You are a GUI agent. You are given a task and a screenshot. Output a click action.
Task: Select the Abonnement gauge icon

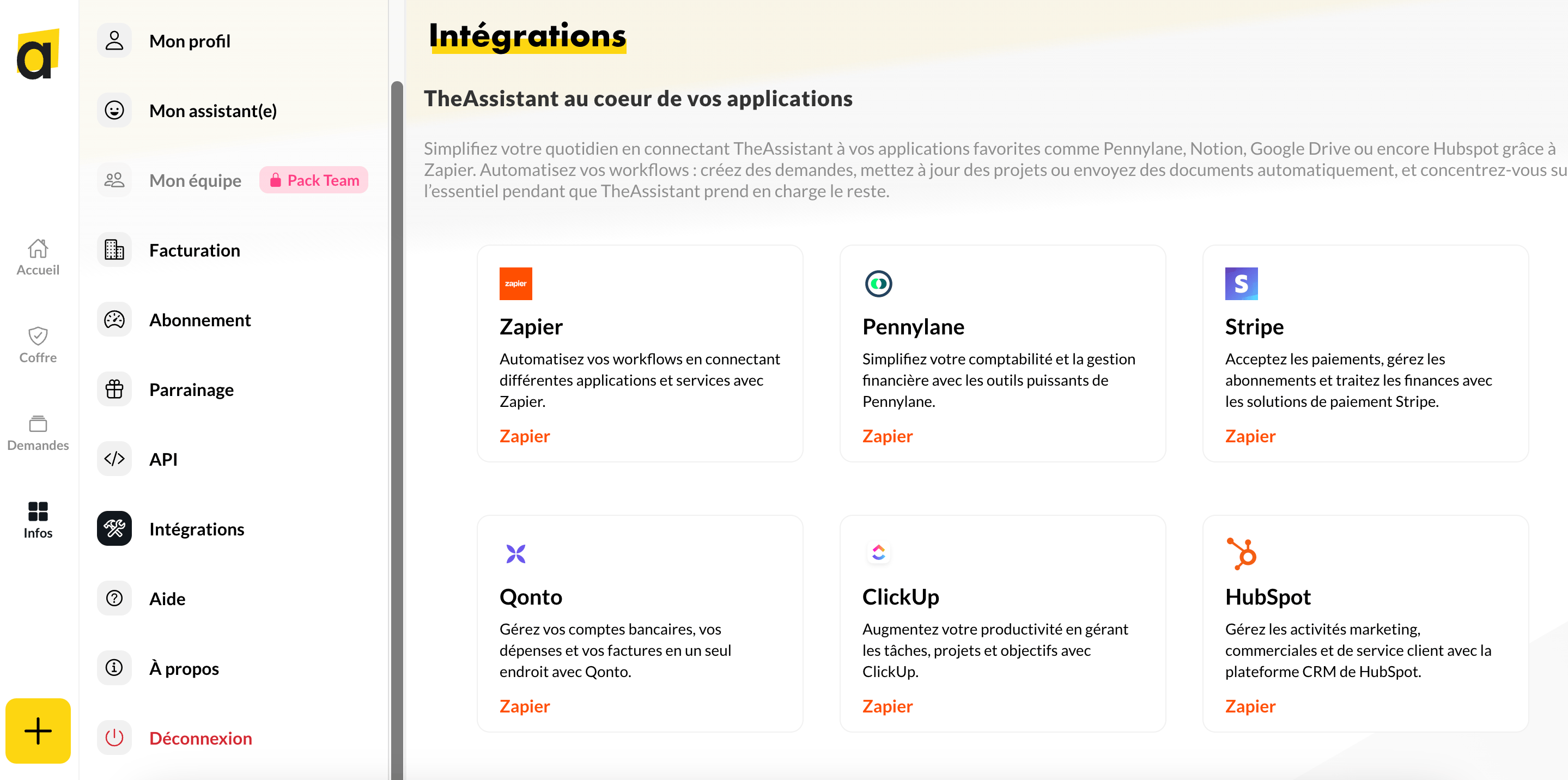pyautogui.click(x=114, y=319)
